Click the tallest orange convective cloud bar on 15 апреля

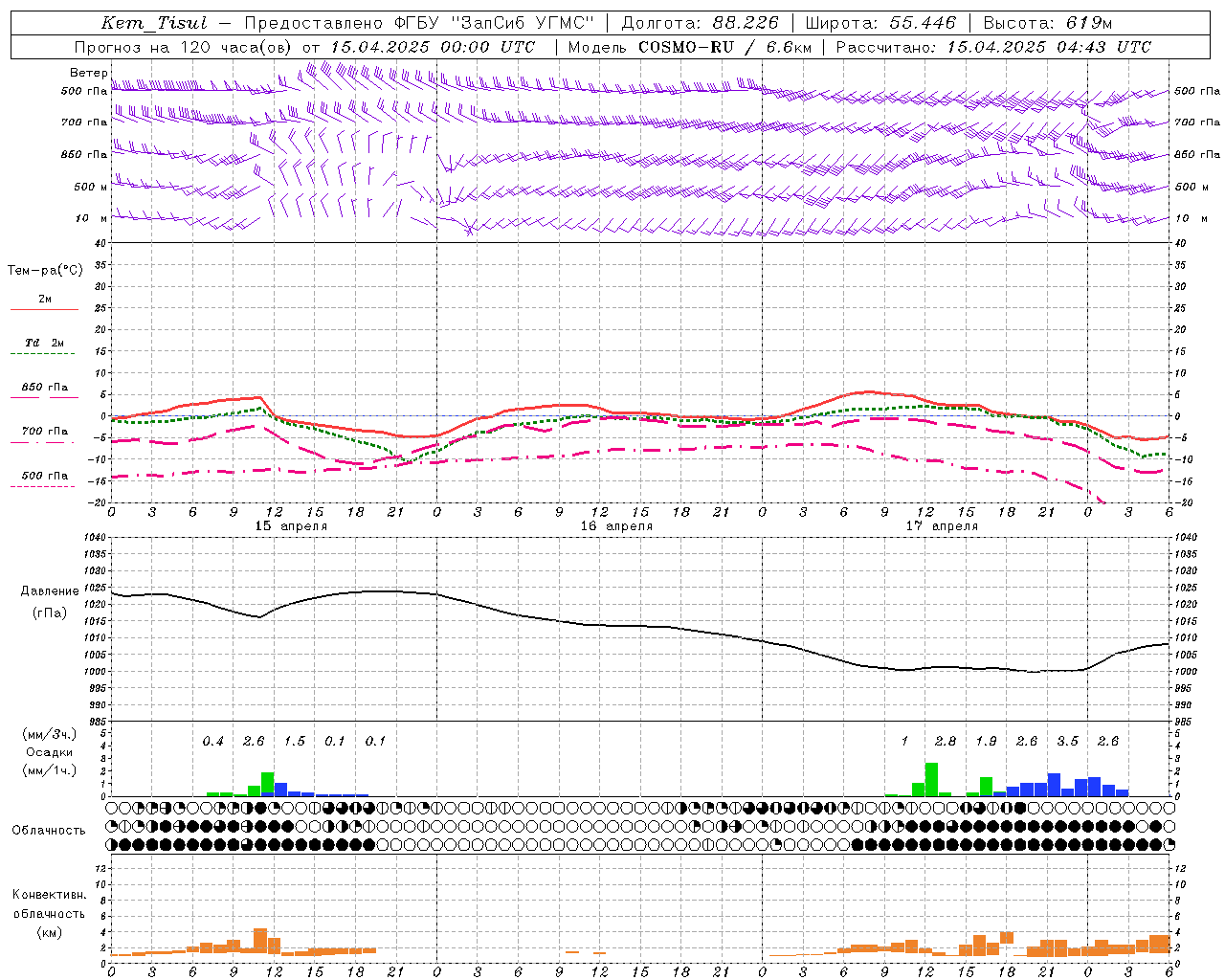tap(260, 942)
